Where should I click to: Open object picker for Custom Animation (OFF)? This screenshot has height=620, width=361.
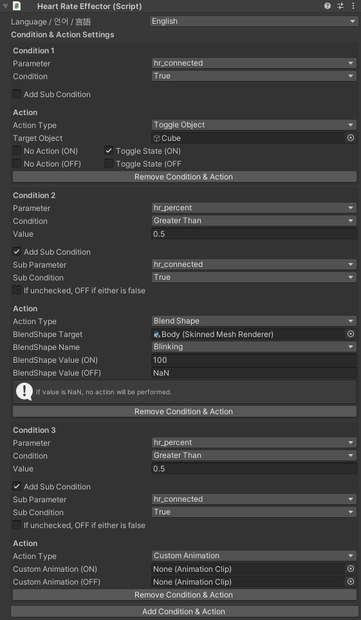tap(350, 582)
